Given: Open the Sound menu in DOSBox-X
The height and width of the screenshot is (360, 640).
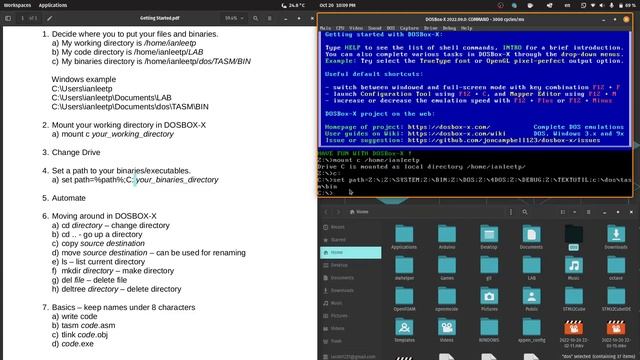Looking at the screenshot, I should (x=375, y=28).
